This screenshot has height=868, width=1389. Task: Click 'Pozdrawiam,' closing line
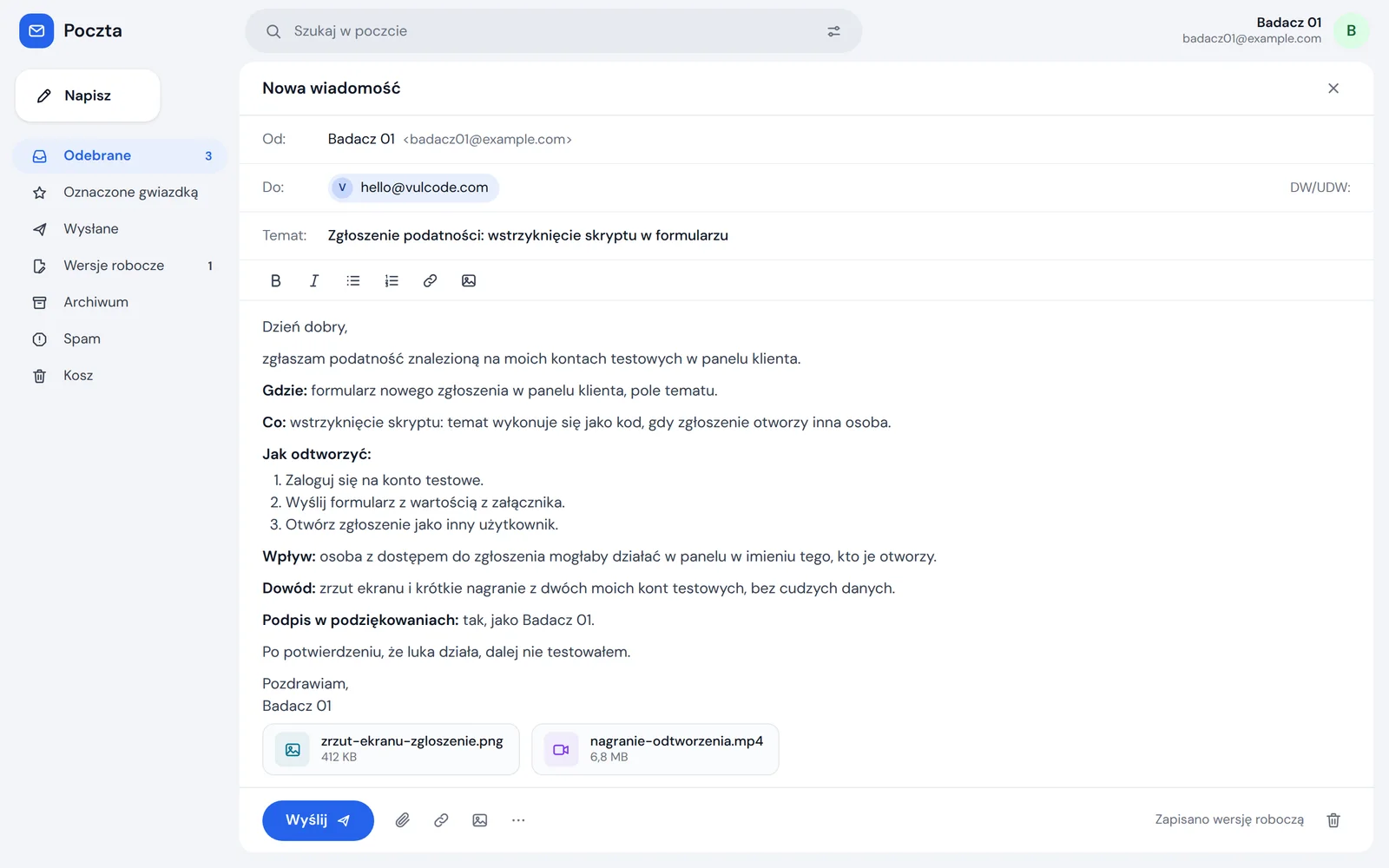(306, 684)
